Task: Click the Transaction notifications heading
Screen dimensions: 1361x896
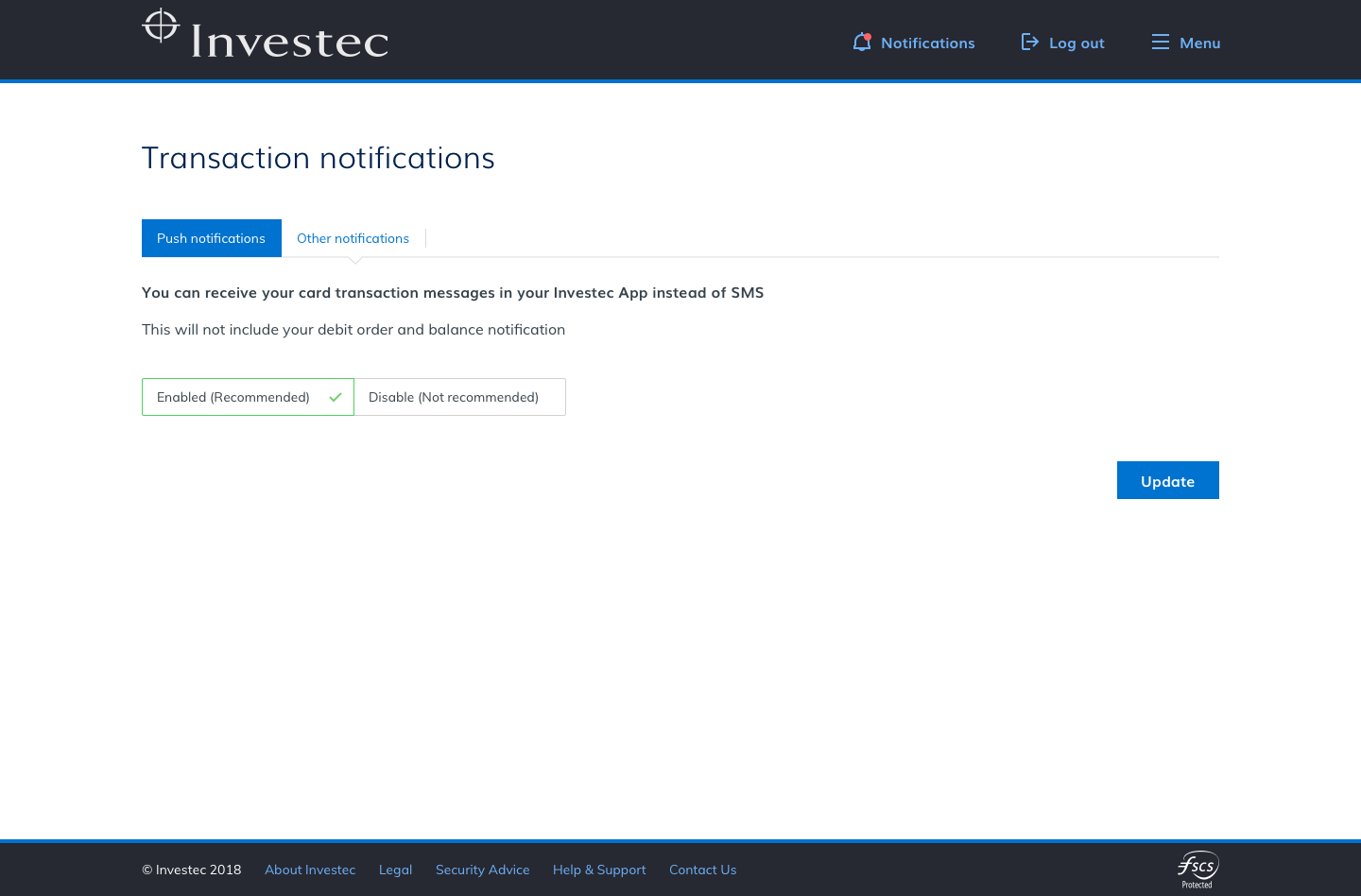Action: pyautogui.click(x=318, y=158)
